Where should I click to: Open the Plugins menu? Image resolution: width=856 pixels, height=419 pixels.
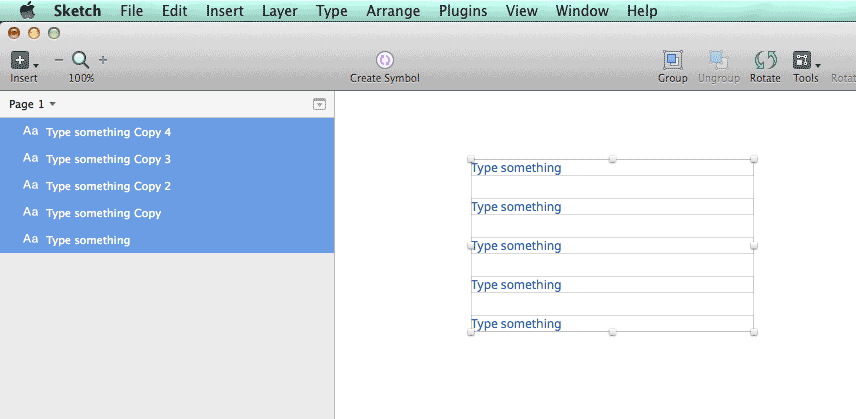click(463, 11)
